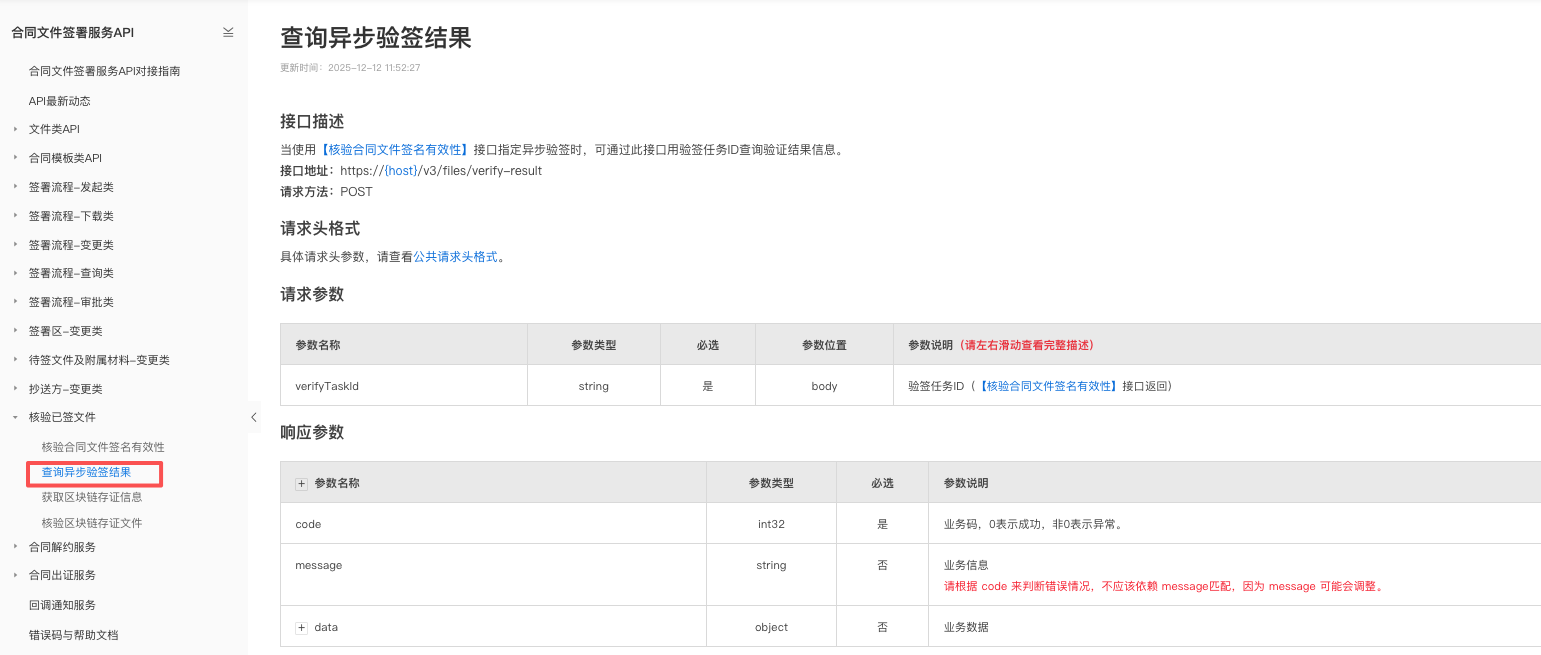1541x655 pixels.
Task: Expand the data row plus icon
Action: coord(301,628)
